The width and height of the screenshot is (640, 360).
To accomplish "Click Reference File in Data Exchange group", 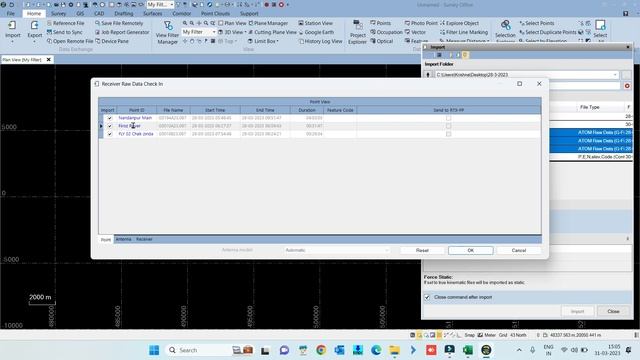I will pos(66,23).
